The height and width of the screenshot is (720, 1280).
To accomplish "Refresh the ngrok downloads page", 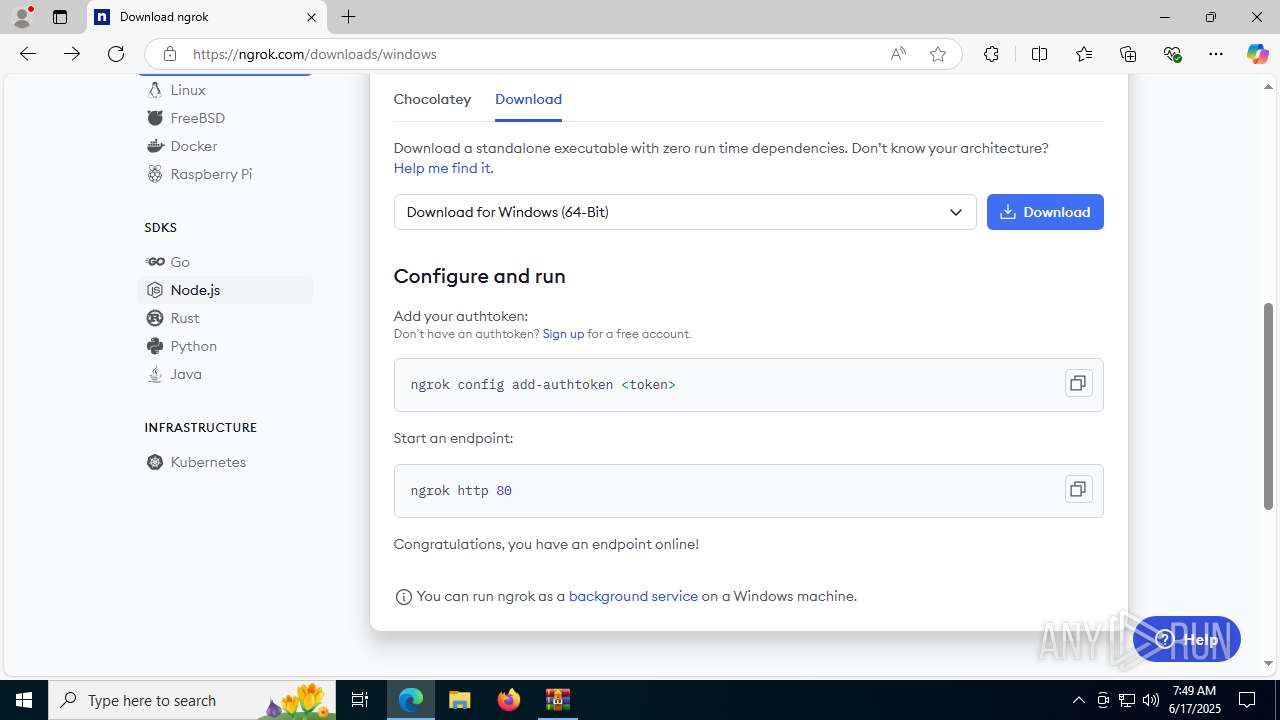I will click(116, 54).
